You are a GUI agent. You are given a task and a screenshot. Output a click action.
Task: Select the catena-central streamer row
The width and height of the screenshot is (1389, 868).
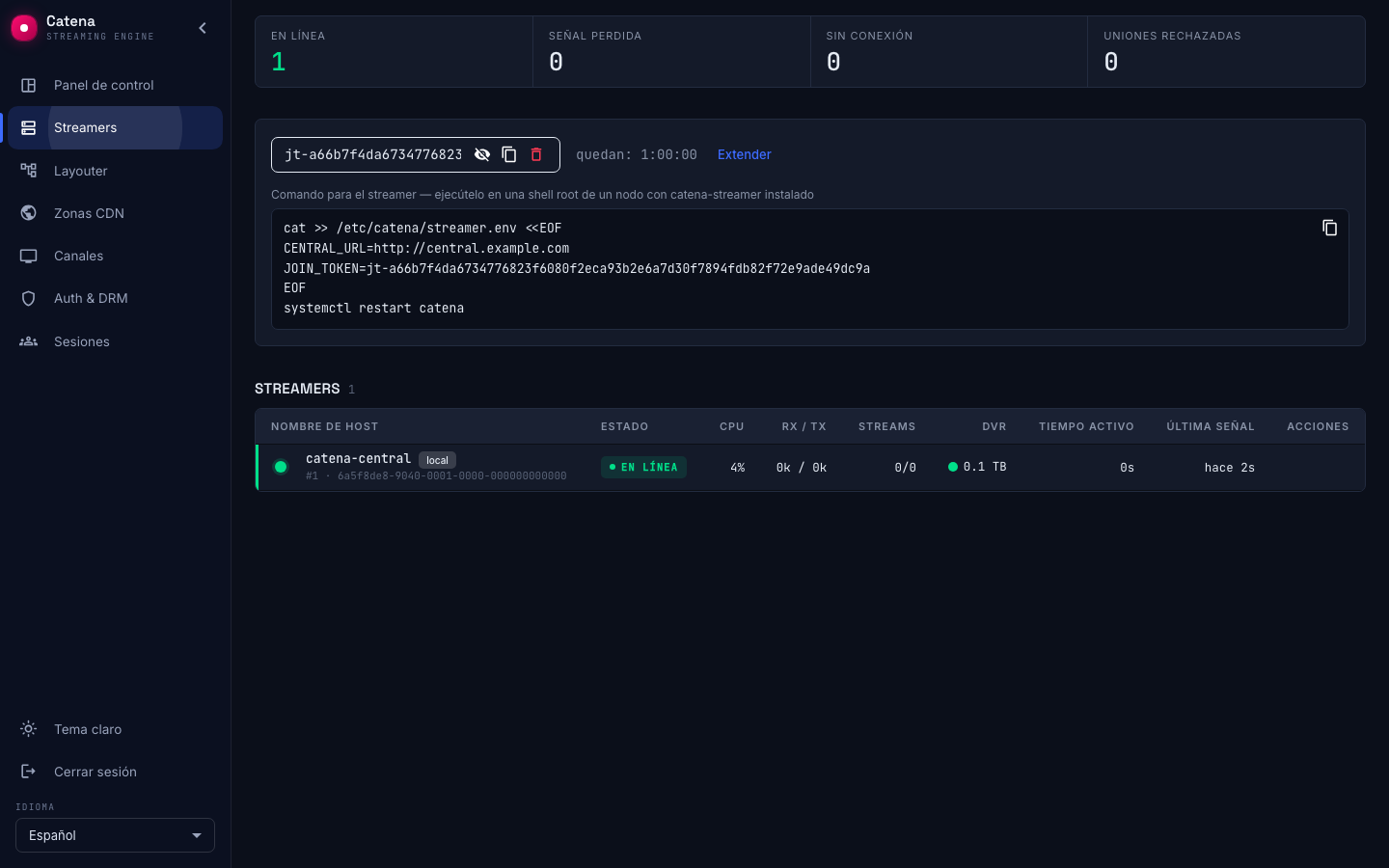tap(810, 468)
